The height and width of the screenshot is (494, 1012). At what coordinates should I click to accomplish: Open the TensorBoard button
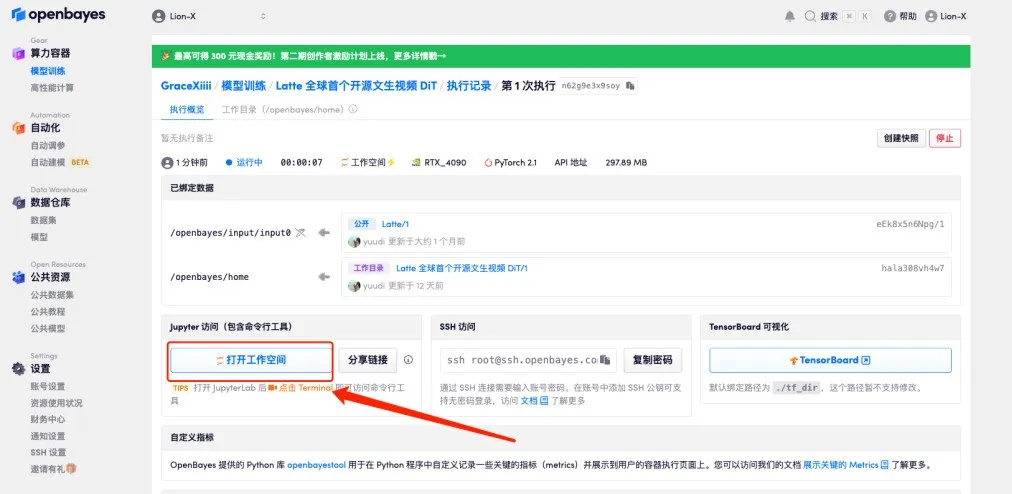coord(829,360)
